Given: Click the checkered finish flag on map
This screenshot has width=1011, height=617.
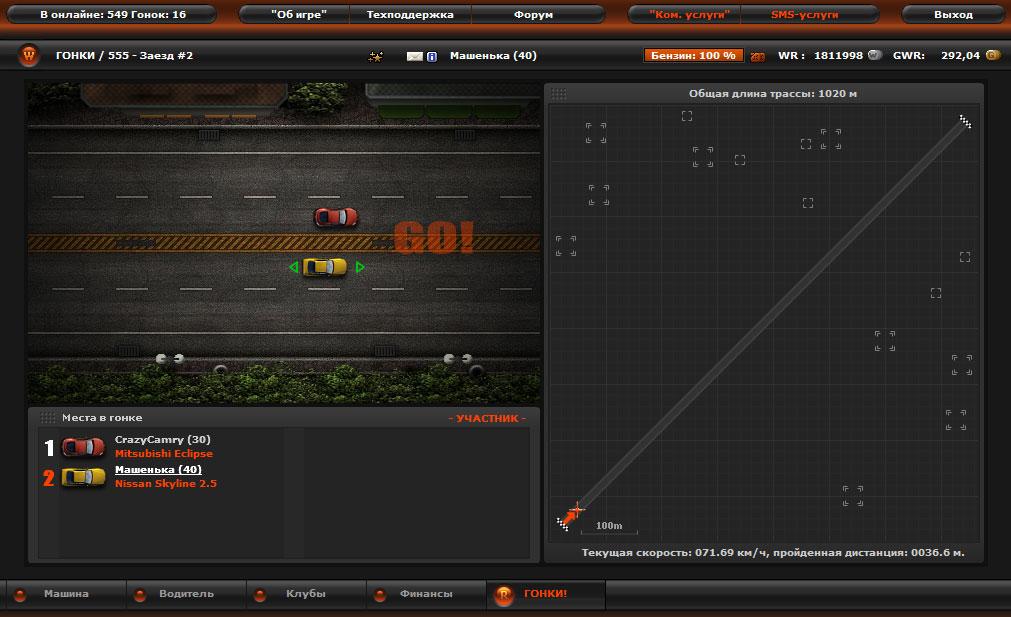Looking at the screenshot, I should [x=965, y=121].
